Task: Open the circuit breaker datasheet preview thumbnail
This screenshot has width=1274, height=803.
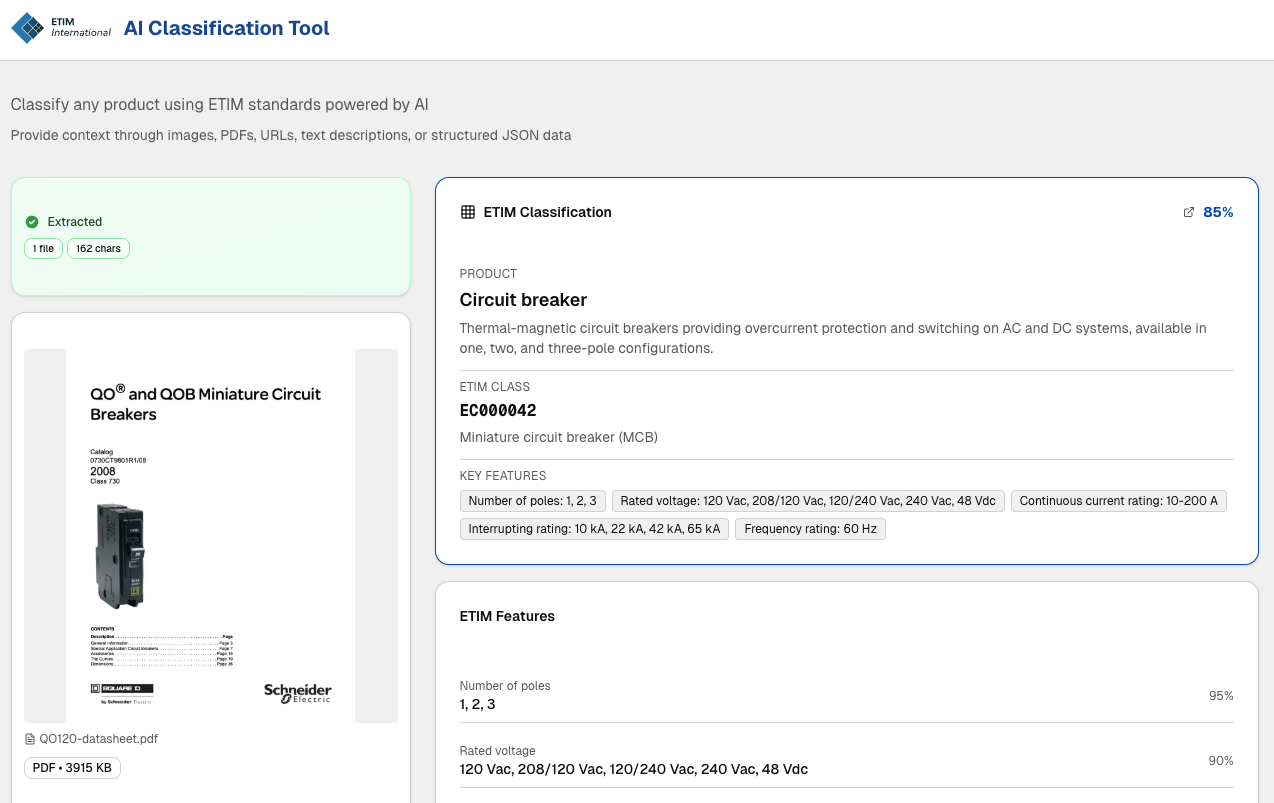Action: tap(210, 535)
